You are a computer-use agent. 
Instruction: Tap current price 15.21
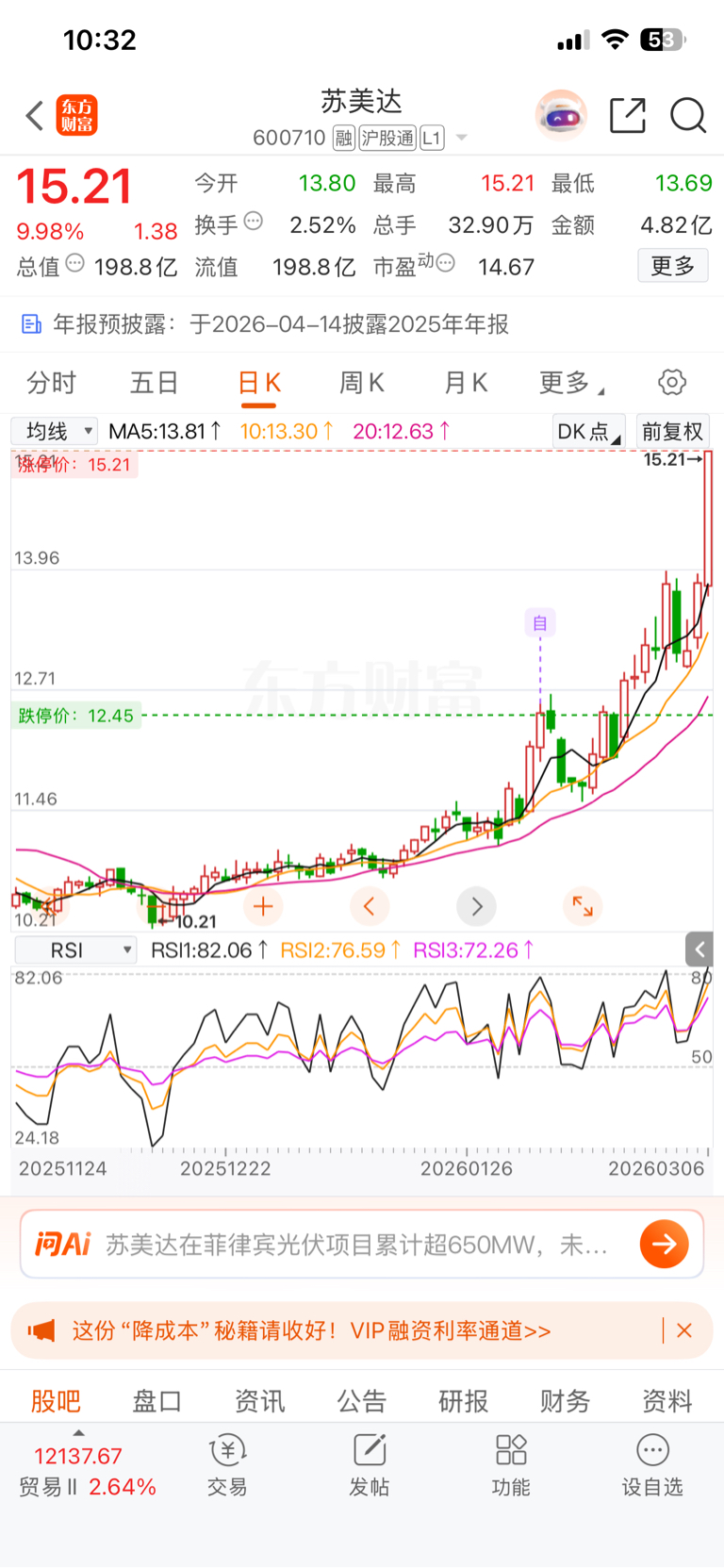tap(74, 187)
